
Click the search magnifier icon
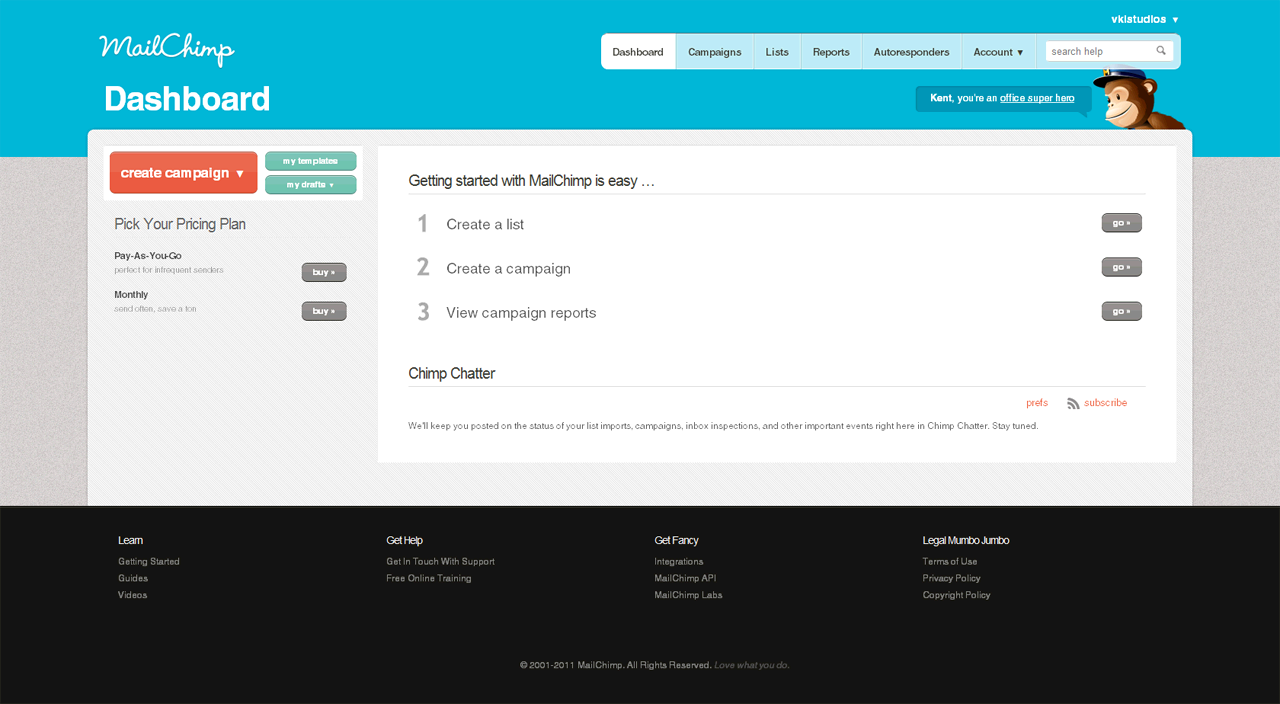tap(1161, 51)
